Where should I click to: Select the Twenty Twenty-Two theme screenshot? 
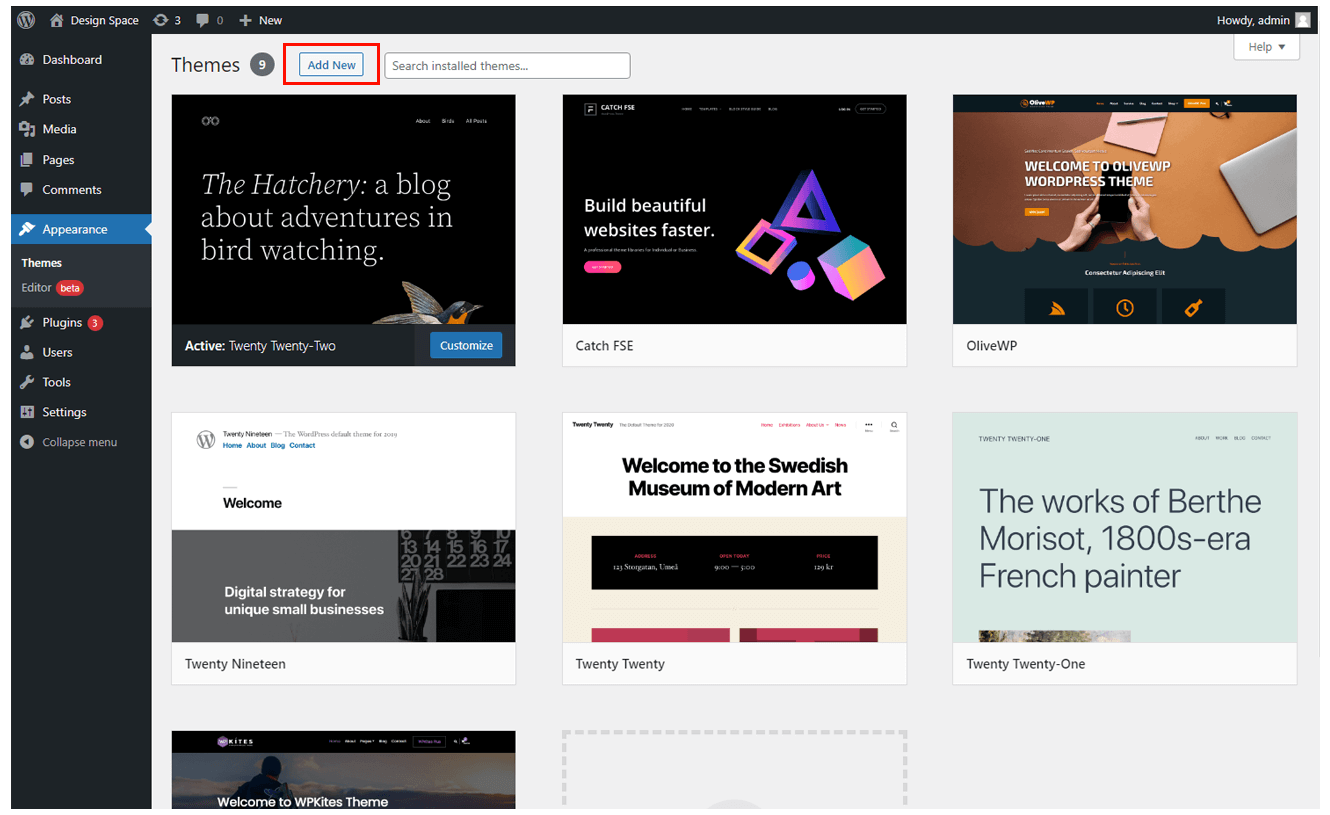(343, 209)
